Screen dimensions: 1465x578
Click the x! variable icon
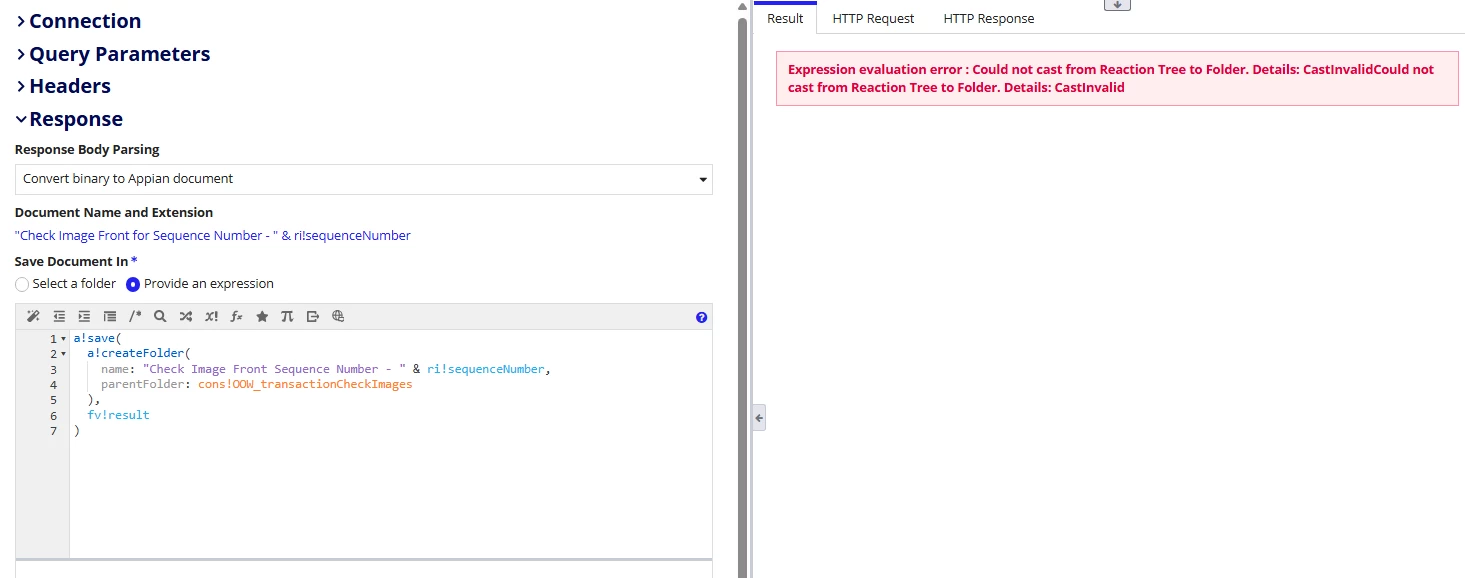[x=211, y=316]
